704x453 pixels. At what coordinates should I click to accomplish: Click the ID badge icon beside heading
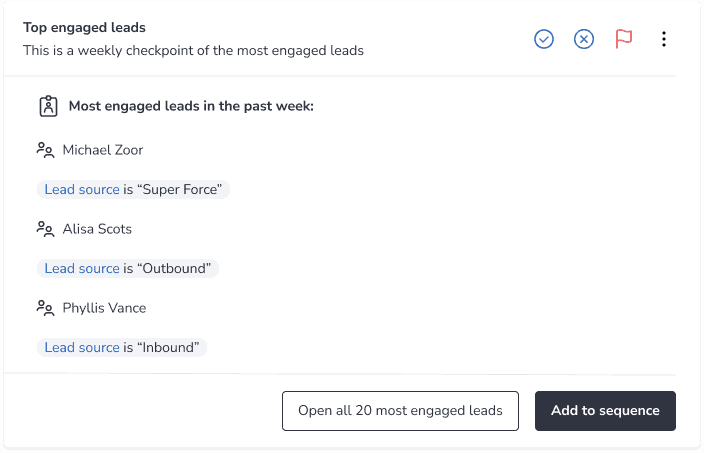[x=48, y=106]
